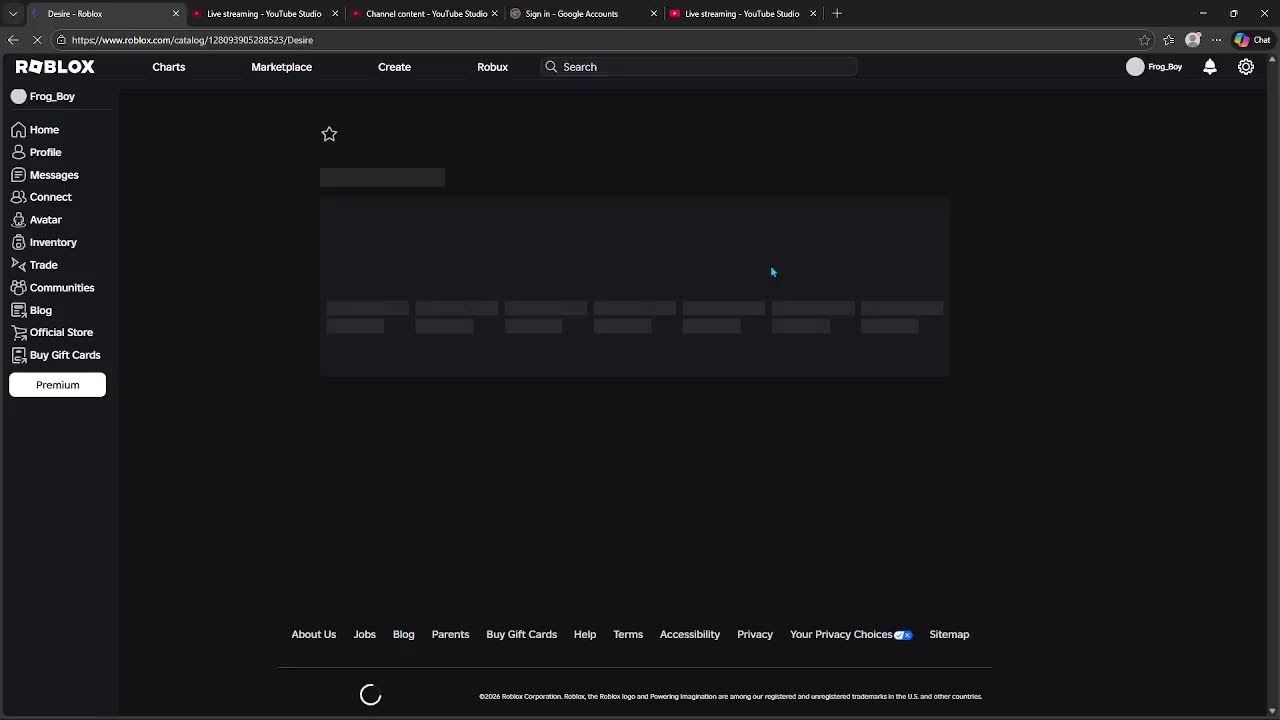Viewport: 1280px width, 720px height.
Task: Open the notifications bell
Action: (1210, 67)
